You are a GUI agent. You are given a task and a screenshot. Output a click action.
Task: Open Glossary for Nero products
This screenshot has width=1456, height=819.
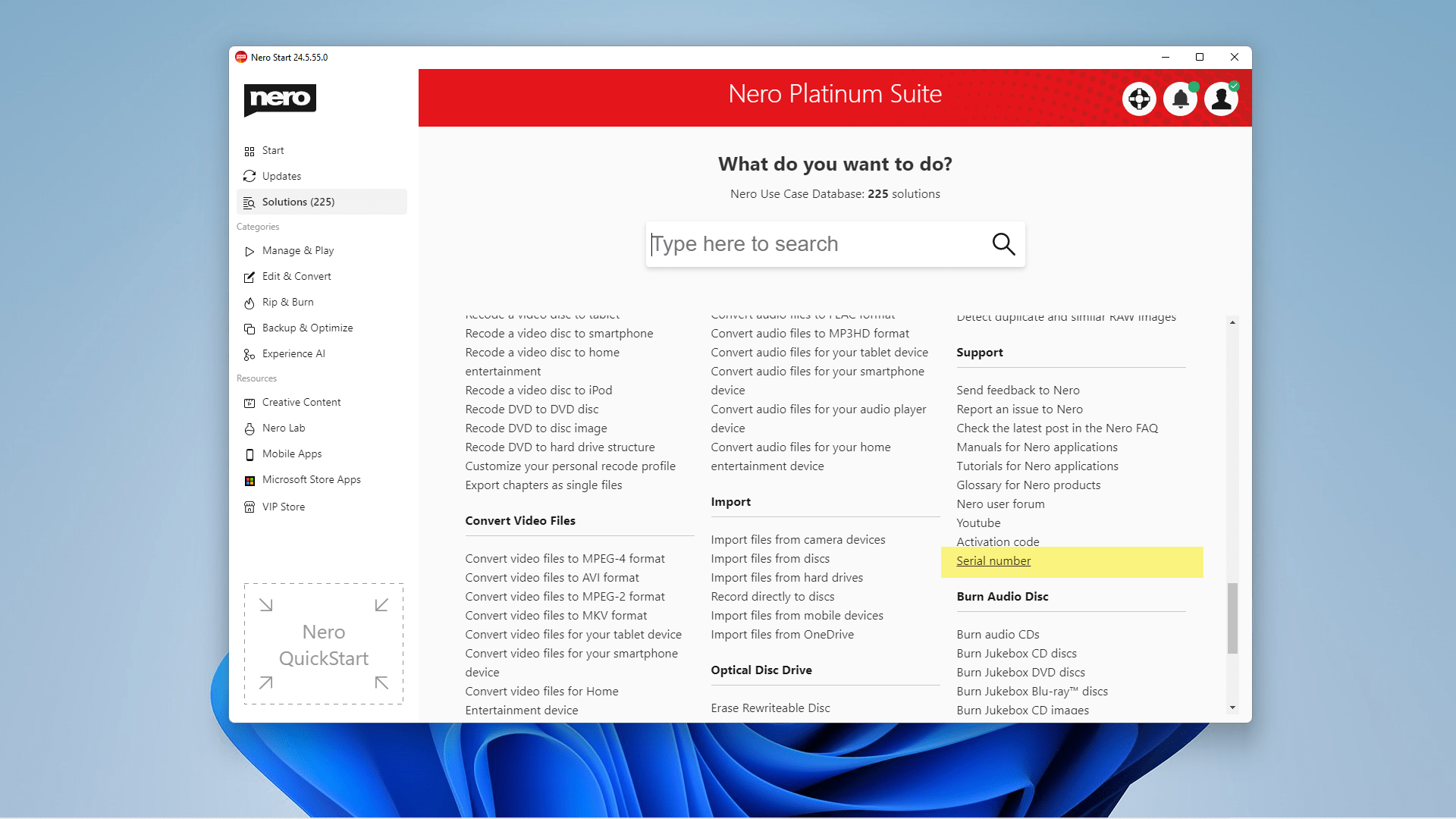1028,485
